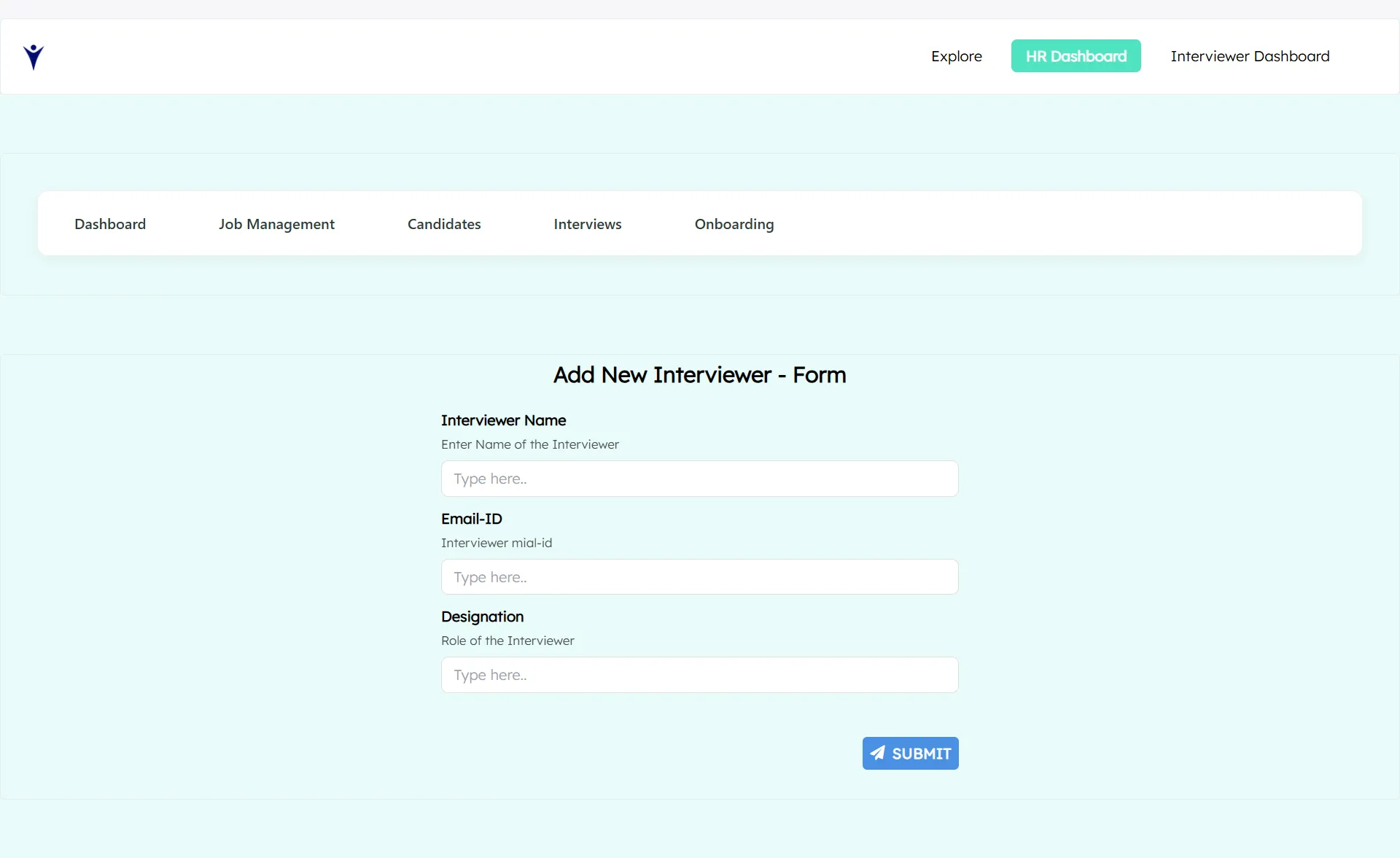Click the Add New Interviewer form title
The height and width of the screenshot is (858, 1400).
(x=699, y=374)
